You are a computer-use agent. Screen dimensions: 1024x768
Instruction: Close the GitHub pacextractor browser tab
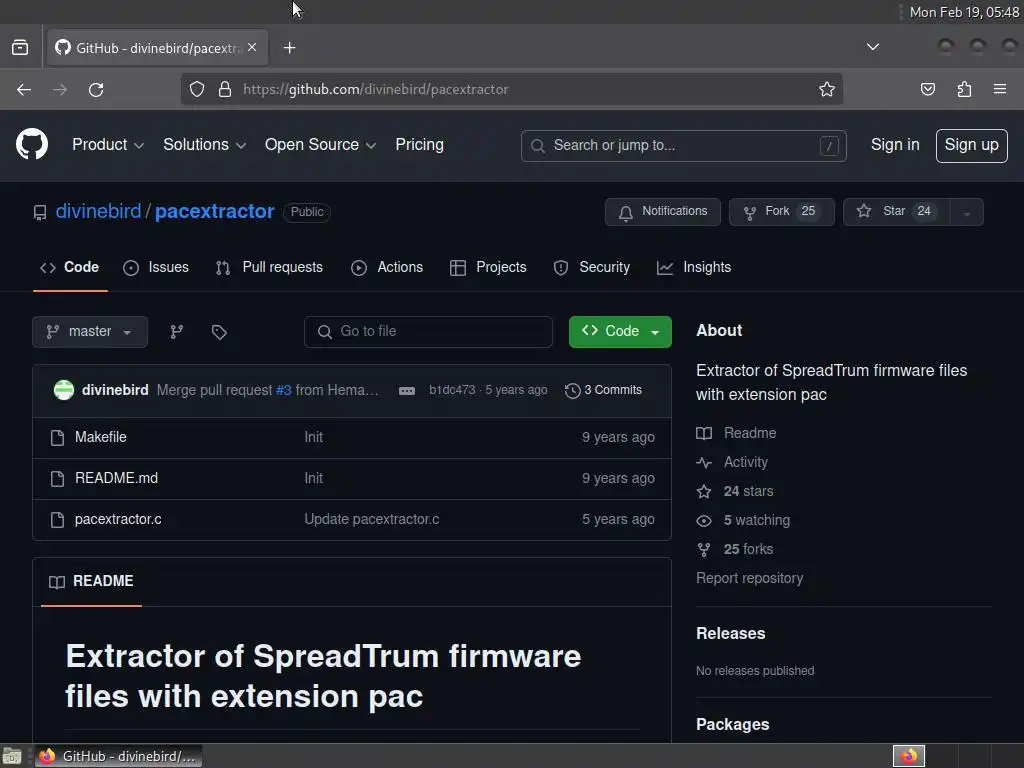[252, 47]
